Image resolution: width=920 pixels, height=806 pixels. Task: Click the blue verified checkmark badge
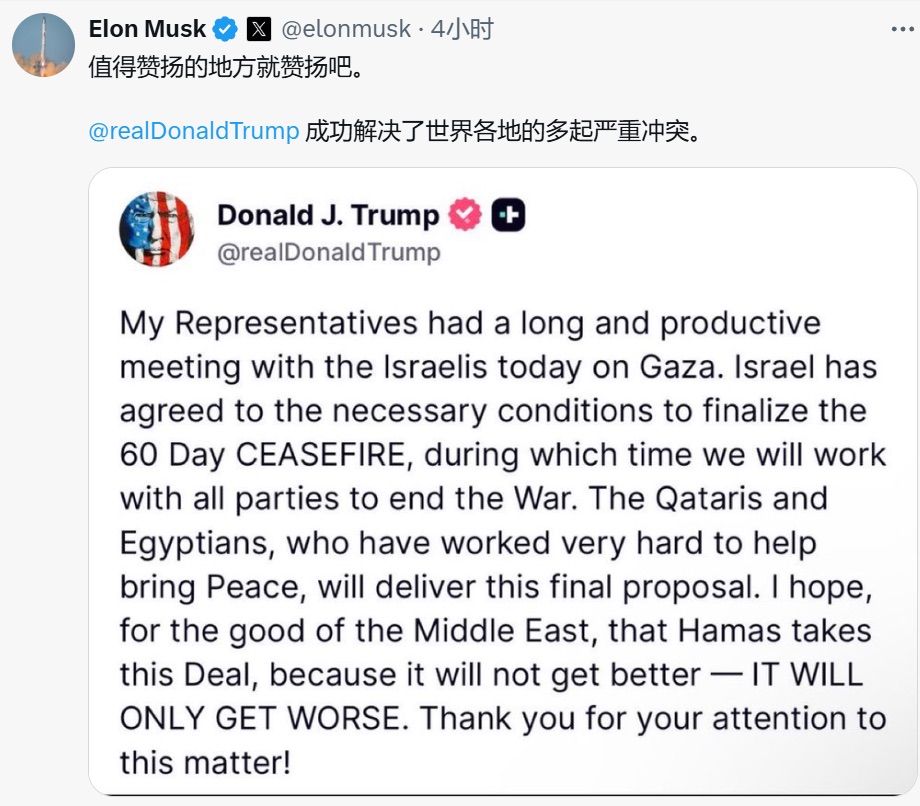(226, 29)
